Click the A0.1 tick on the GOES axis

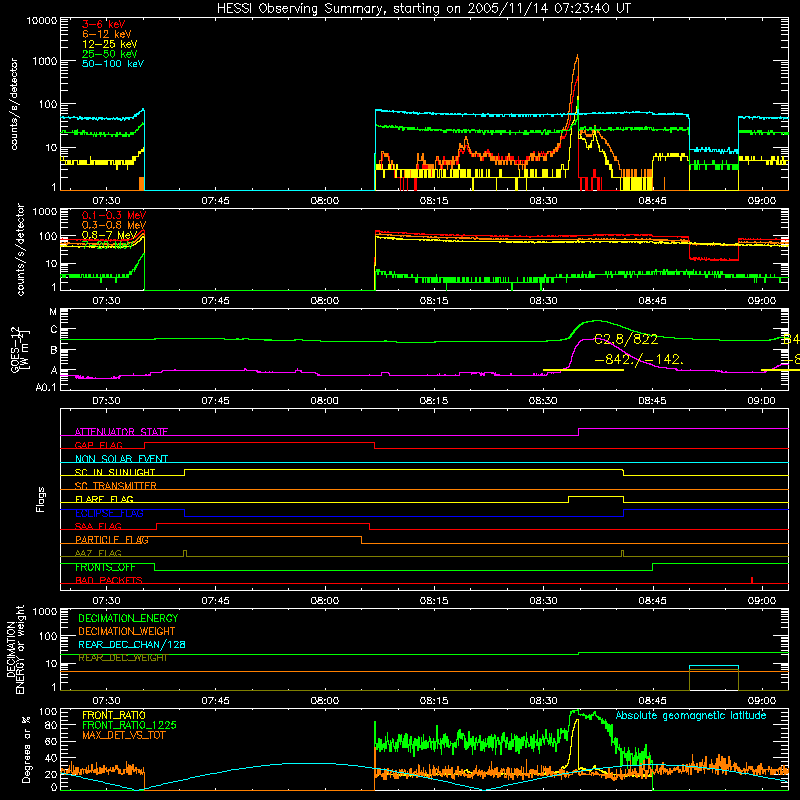pos(46,387)
